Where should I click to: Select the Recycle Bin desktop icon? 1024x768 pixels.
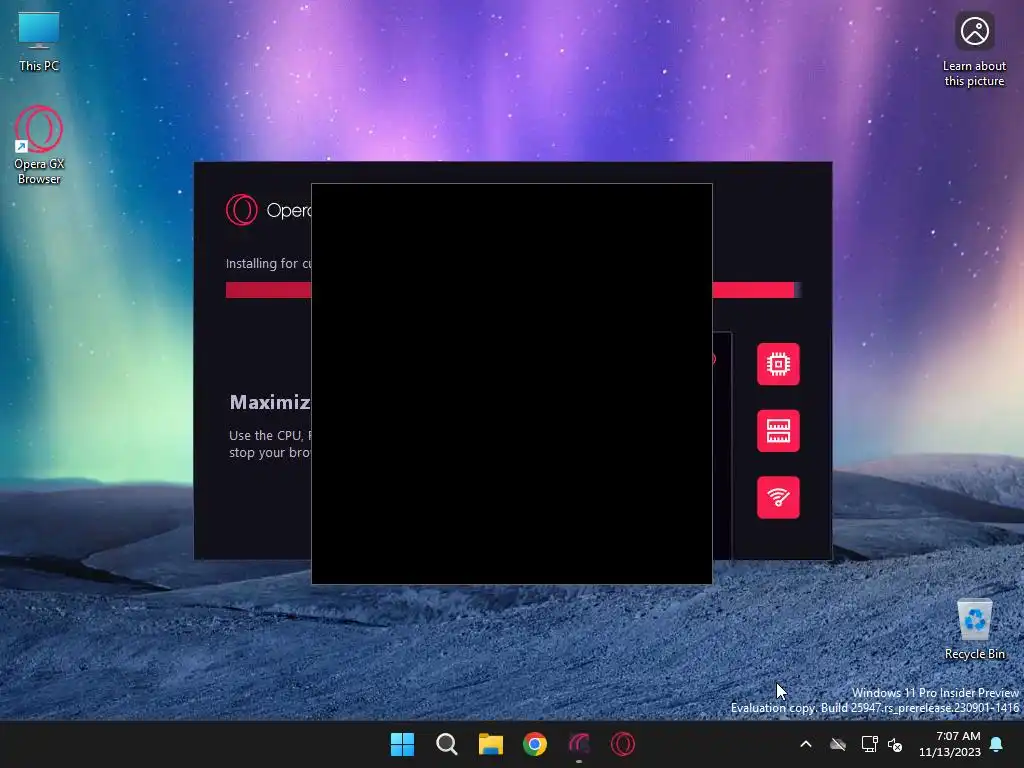[974, 630]
